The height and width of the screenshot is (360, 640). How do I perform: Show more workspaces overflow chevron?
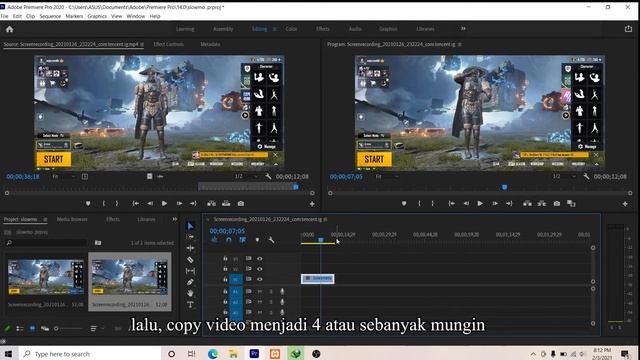(x=463, y=29)
